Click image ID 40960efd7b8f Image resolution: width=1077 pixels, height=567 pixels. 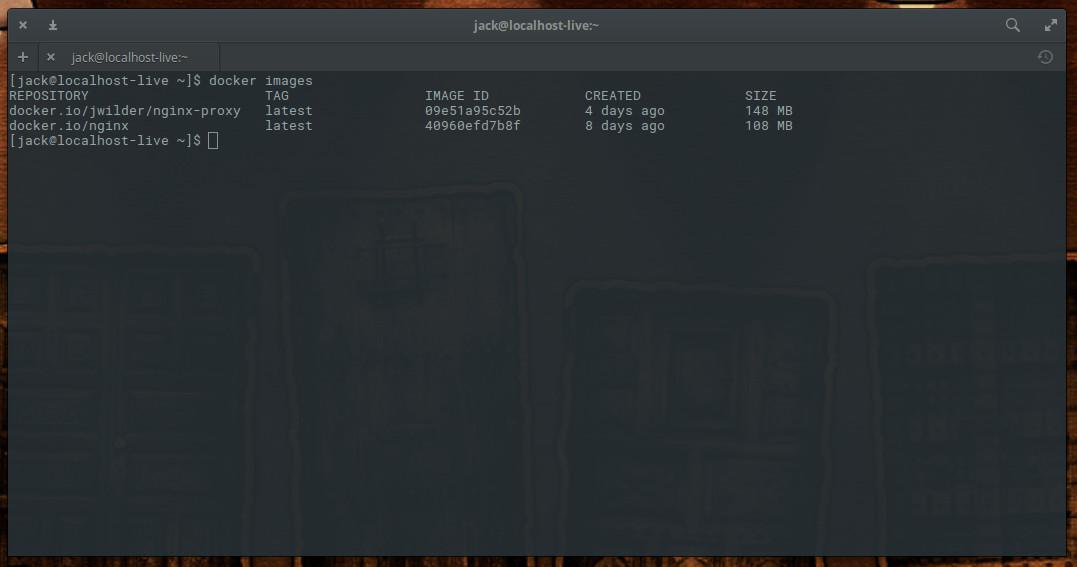click(473, 126)
